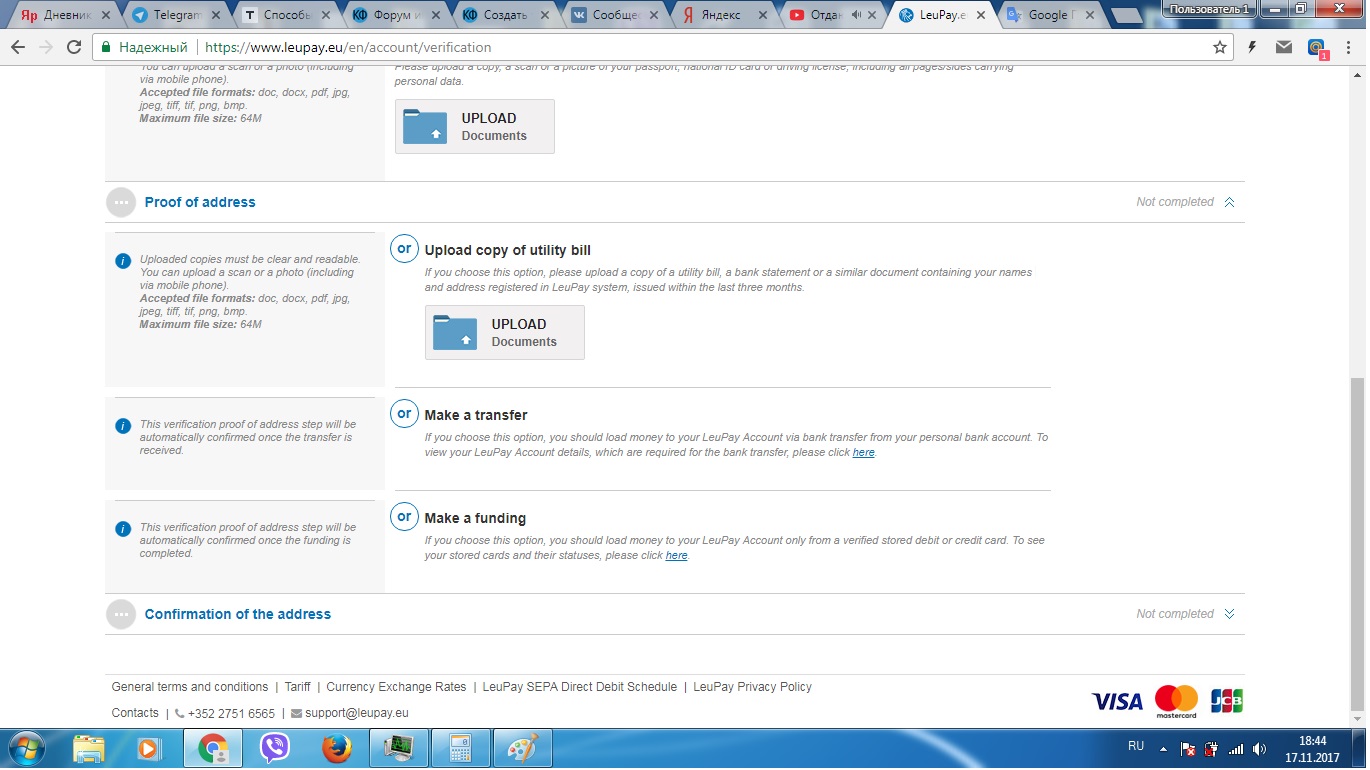Open the mail envelope extension
Image resolution: width=1370 pixels, height=770 pixels.
click(1284, 47)
